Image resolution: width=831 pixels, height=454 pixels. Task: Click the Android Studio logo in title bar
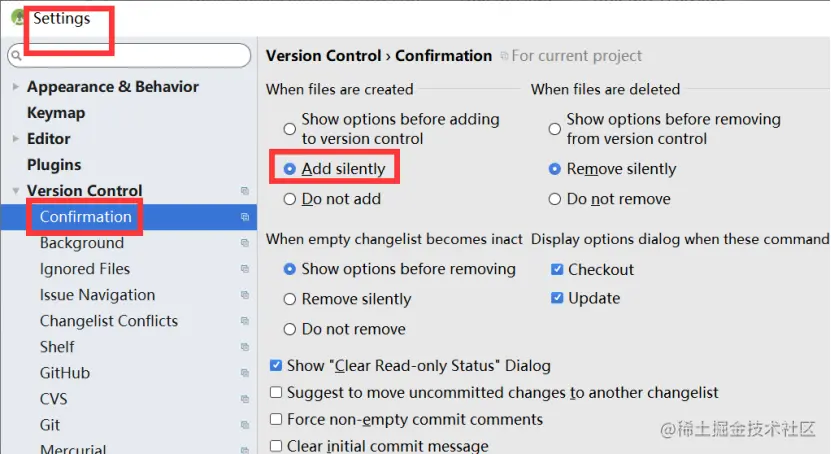(x=18, y=17)
